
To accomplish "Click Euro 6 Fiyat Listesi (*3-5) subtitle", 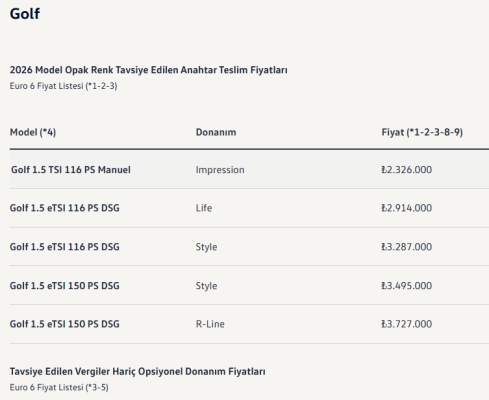I will point(59,387).
